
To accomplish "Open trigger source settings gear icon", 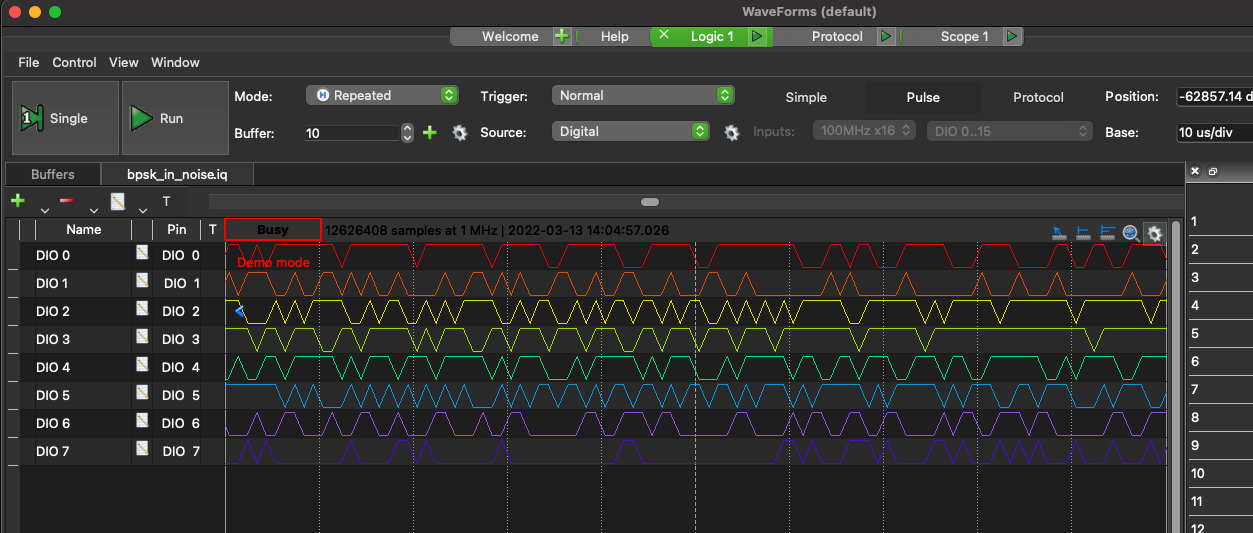I will pyautogui.click(x=732, y=132).
